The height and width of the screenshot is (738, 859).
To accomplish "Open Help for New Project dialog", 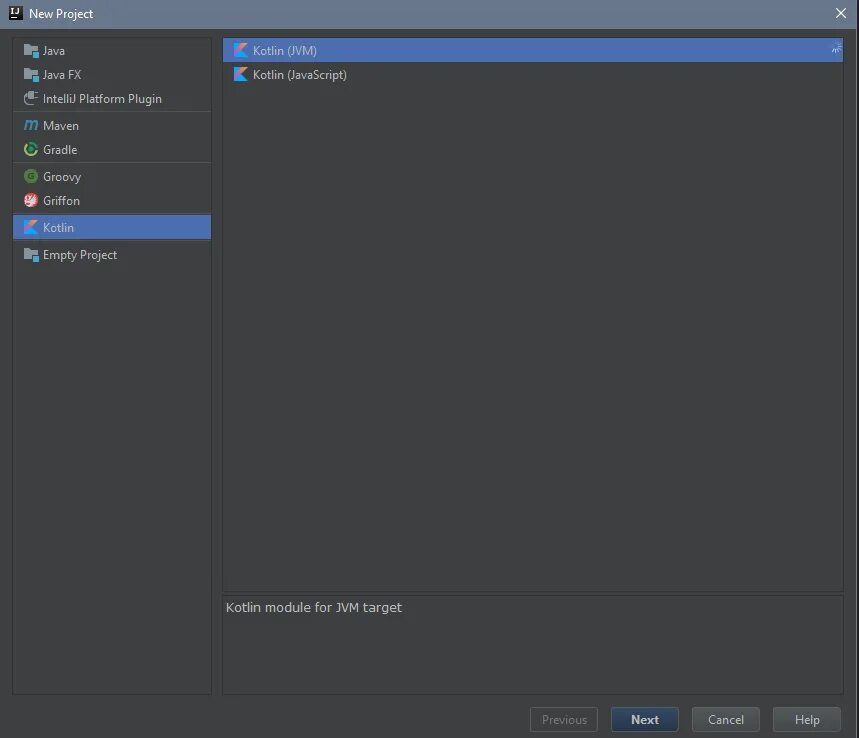I will coord(806,719).
